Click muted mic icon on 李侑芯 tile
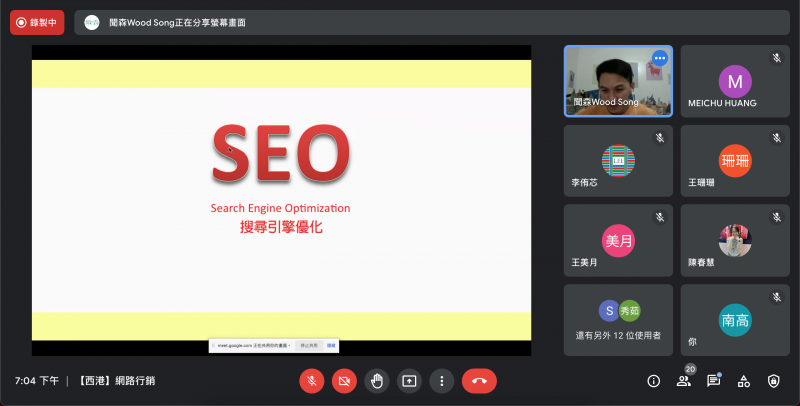Screen dimensions: 800x406 [x=660, y=138]
